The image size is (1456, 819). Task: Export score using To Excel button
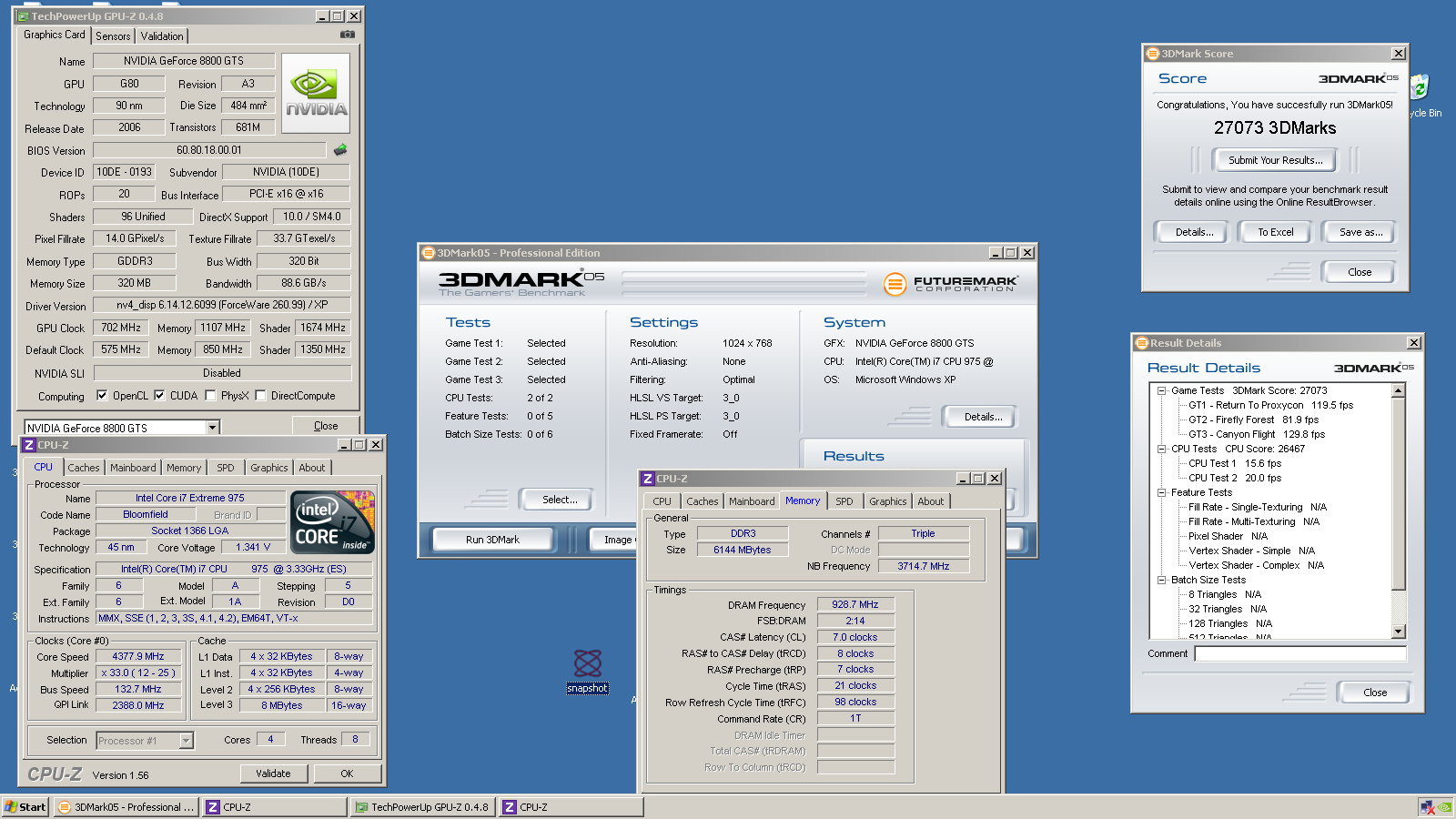tap(1276, 232)
